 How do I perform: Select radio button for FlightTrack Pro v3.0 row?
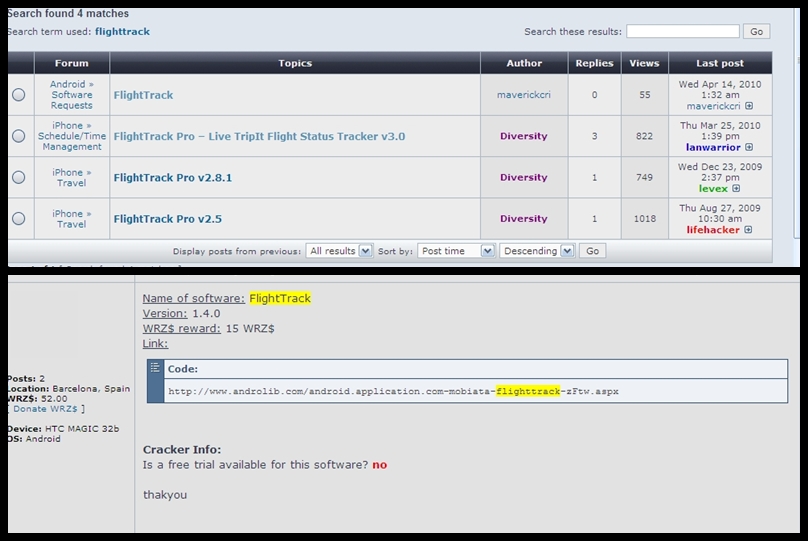(19, 136)
